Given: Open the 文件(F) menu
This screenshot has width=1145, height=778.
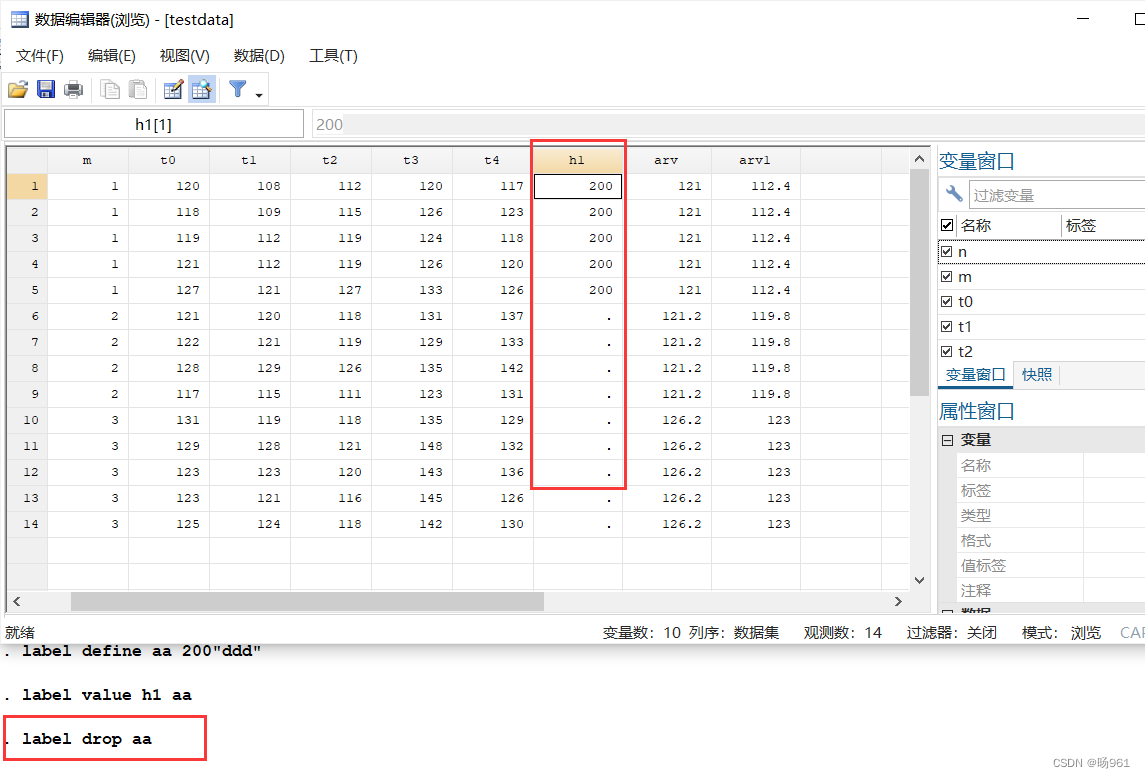Looking at the screenshot, I should [39, 56].
